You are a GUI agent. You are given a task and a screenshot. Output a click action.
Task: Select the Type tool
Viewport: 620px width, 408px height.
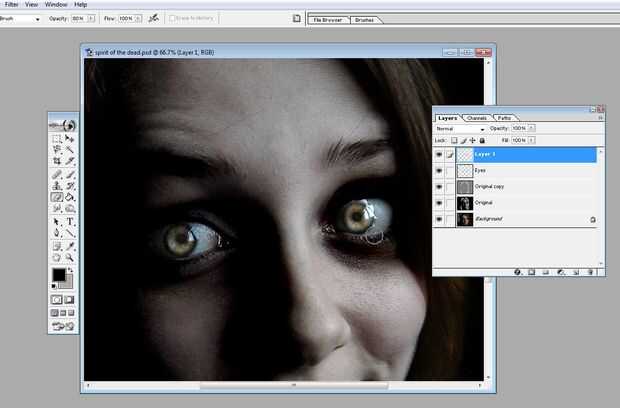click(x=70, y=222)
